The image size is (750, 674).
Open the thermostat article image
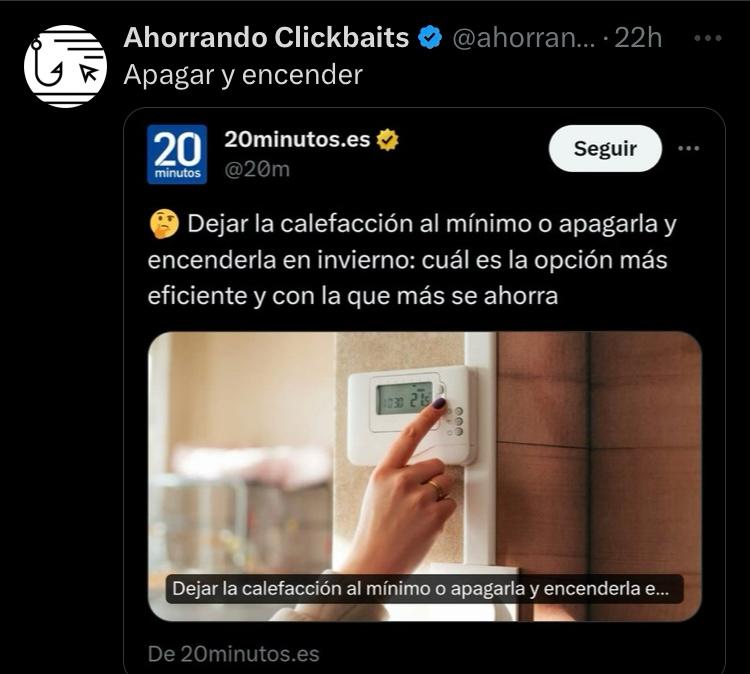[x=425, y=476]
